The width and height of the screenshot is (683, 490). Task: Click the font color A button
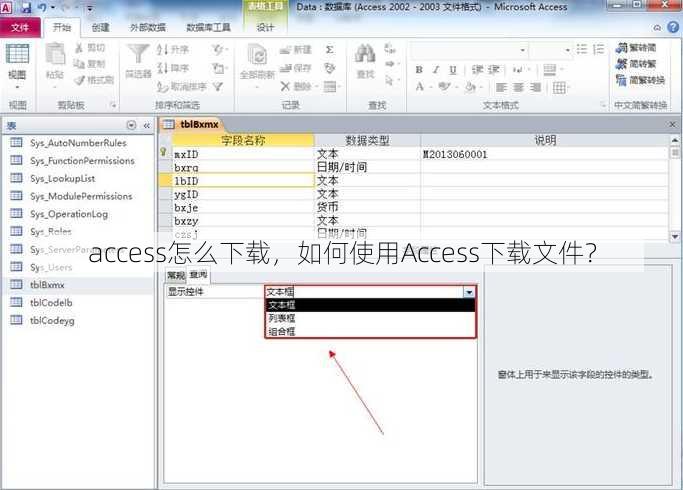419,87
